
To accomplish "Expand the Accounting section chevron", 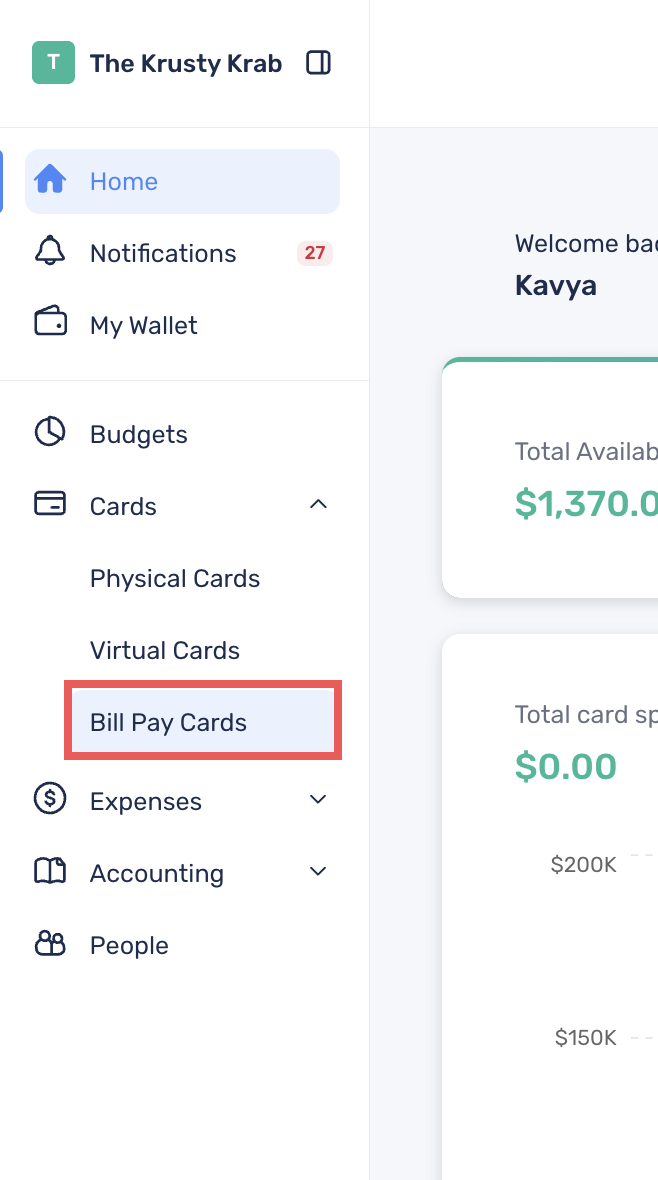I will 318,871.
